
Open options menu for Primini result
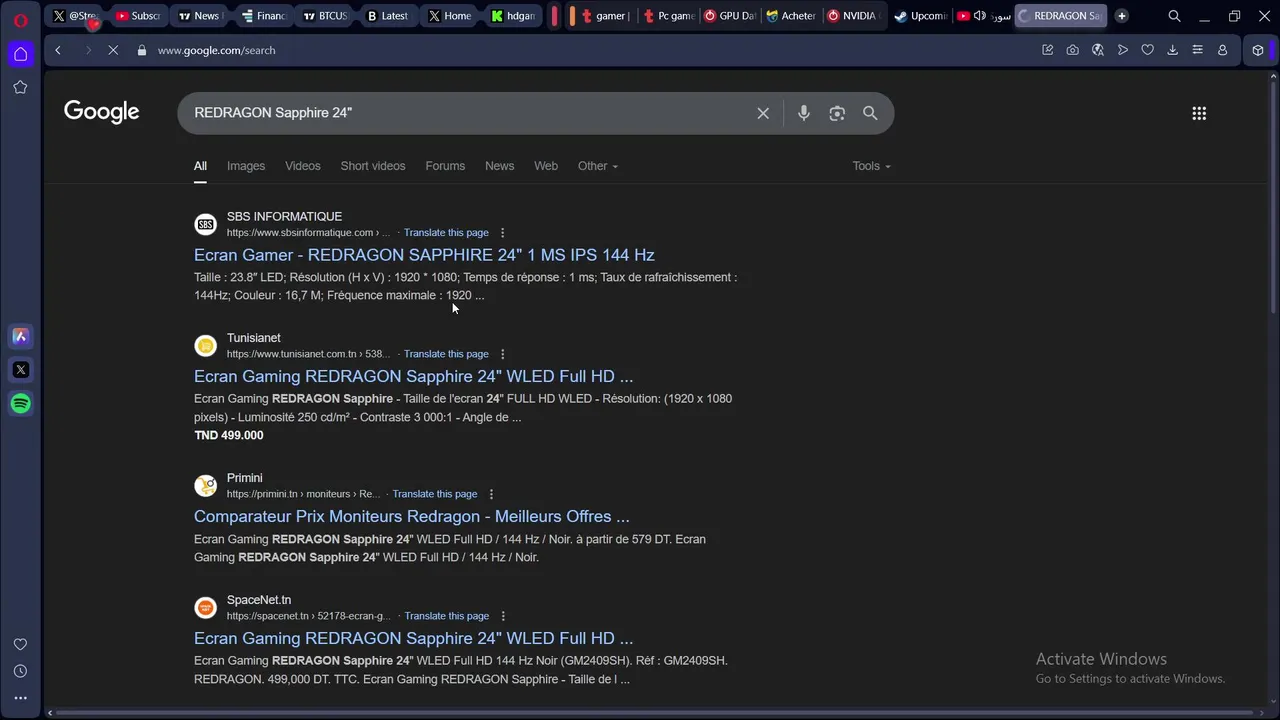click(491, 494)
